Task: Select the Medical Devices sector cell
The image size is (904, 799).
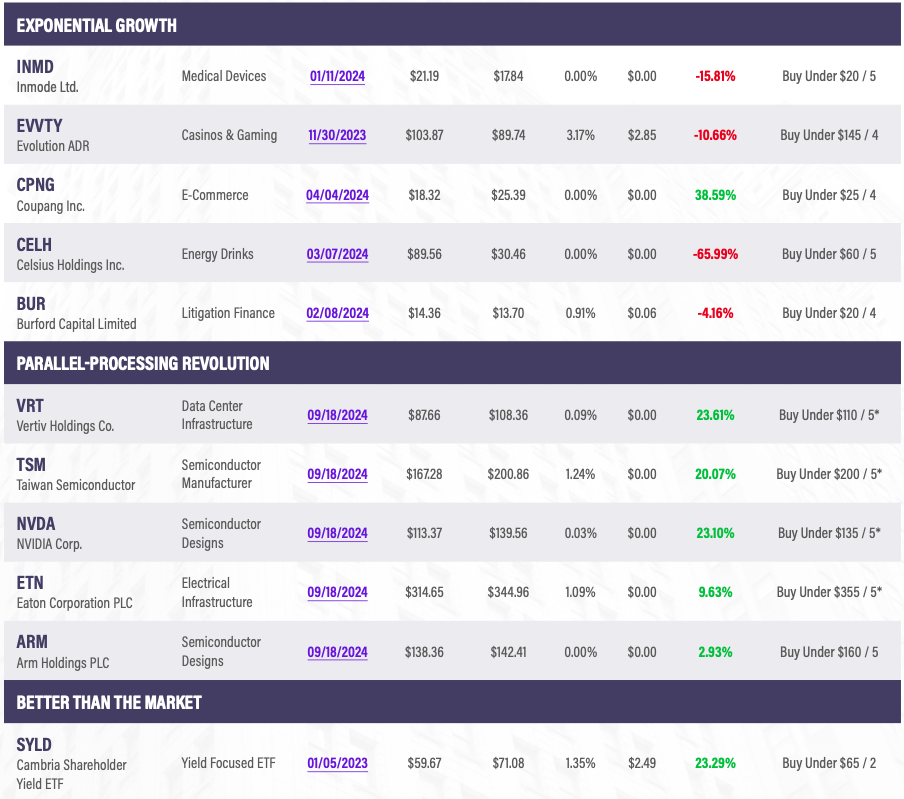Action: (x=224, y=76)
